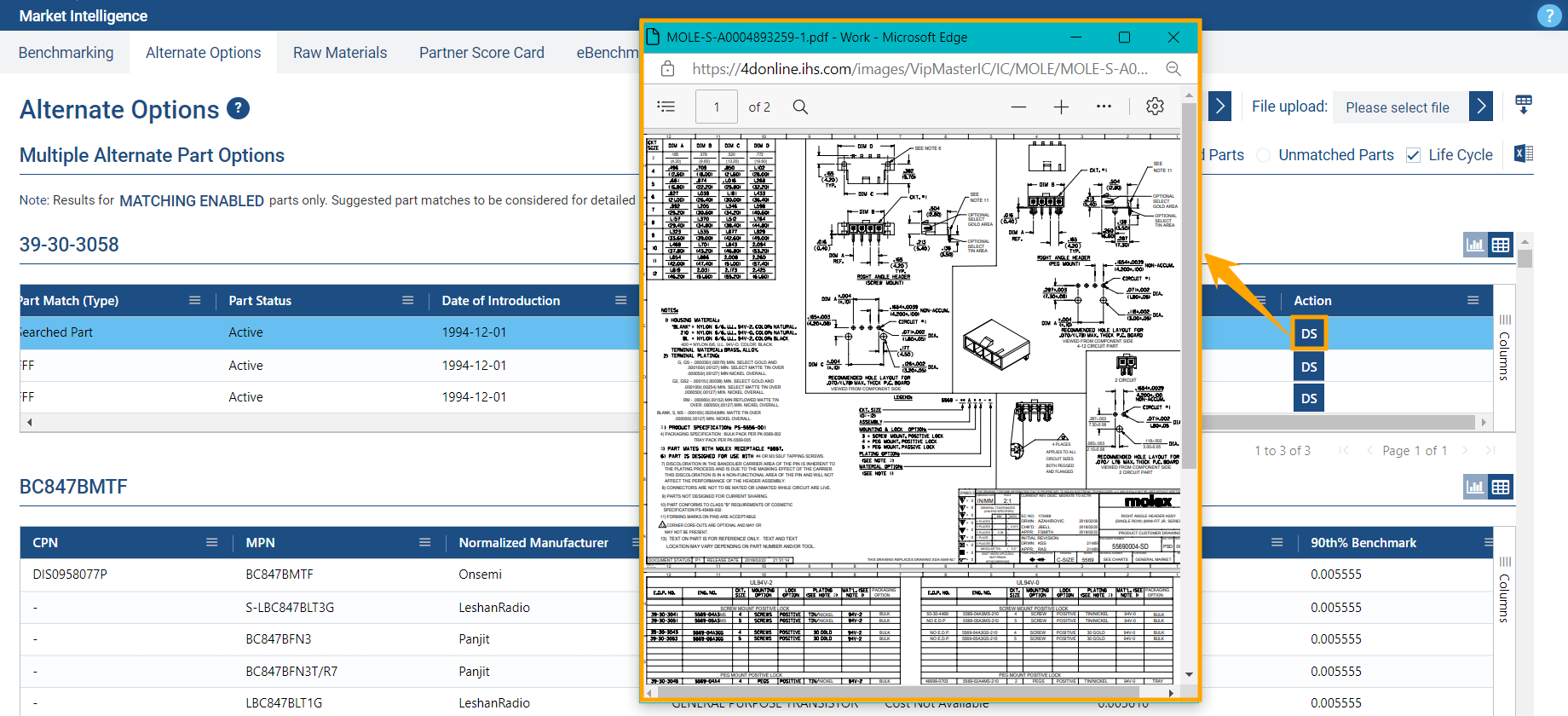Zoom in the PDF with plus button
Viewport: 1568px width, 716px height.
pyautogui.click(x=1061, y=107)
